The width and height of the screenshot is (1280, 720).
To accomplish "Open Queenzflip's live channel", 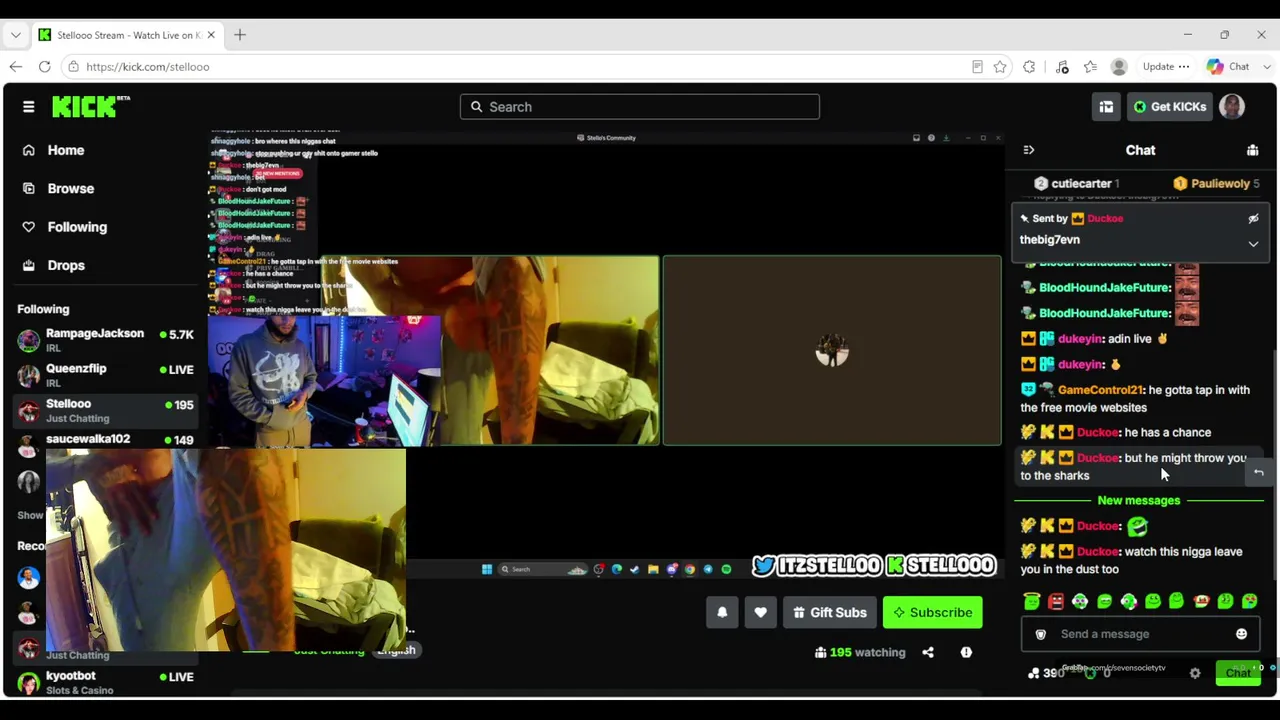I will click(105, 375).
